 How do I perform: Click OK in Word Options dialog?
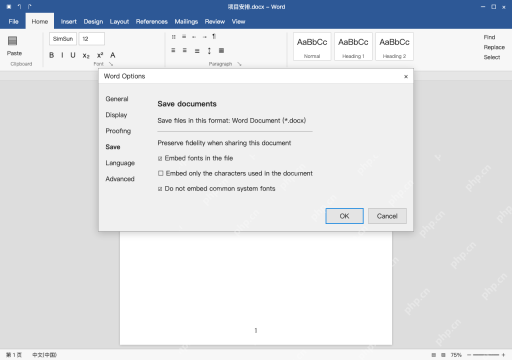tap(345, 216)
